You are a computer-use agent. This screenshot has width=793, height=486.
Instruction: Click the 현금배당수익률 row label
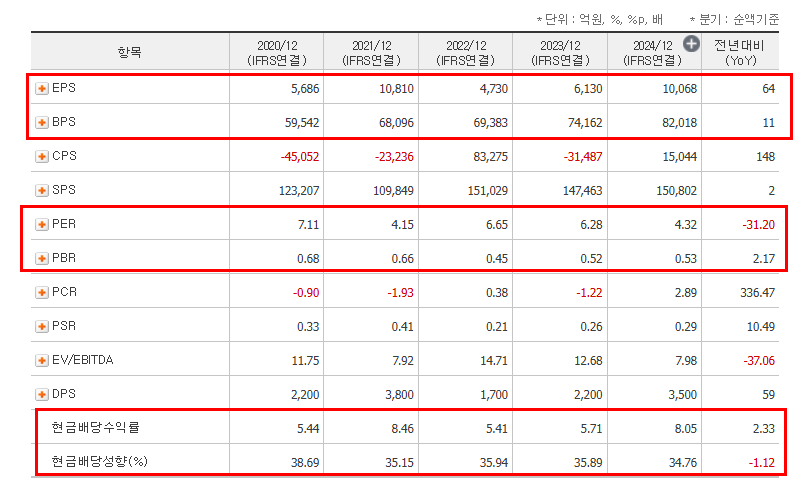click(x=95, y=427)
